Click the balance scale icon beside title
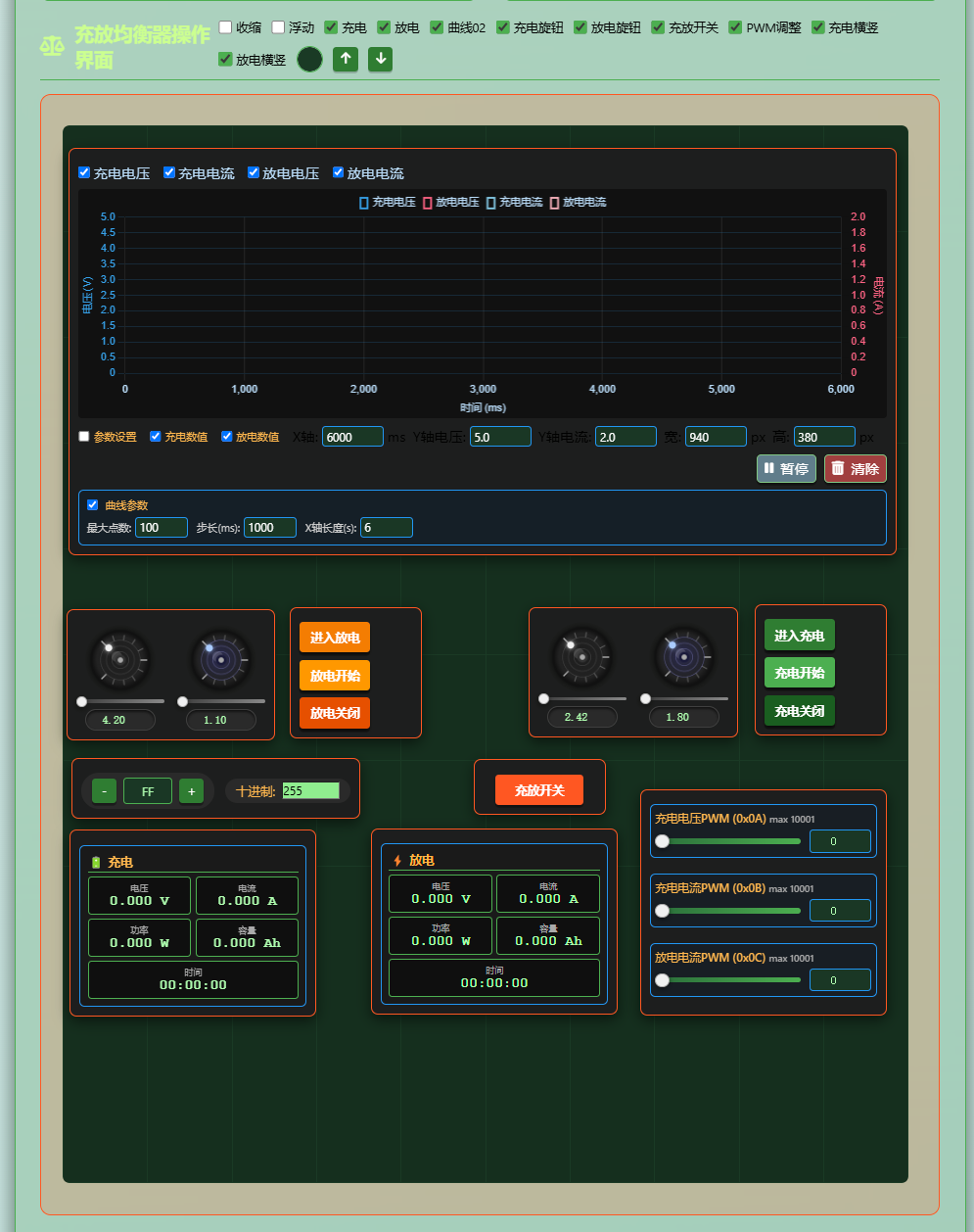This screenshot has height=1232, width=974. coord(52,47)
